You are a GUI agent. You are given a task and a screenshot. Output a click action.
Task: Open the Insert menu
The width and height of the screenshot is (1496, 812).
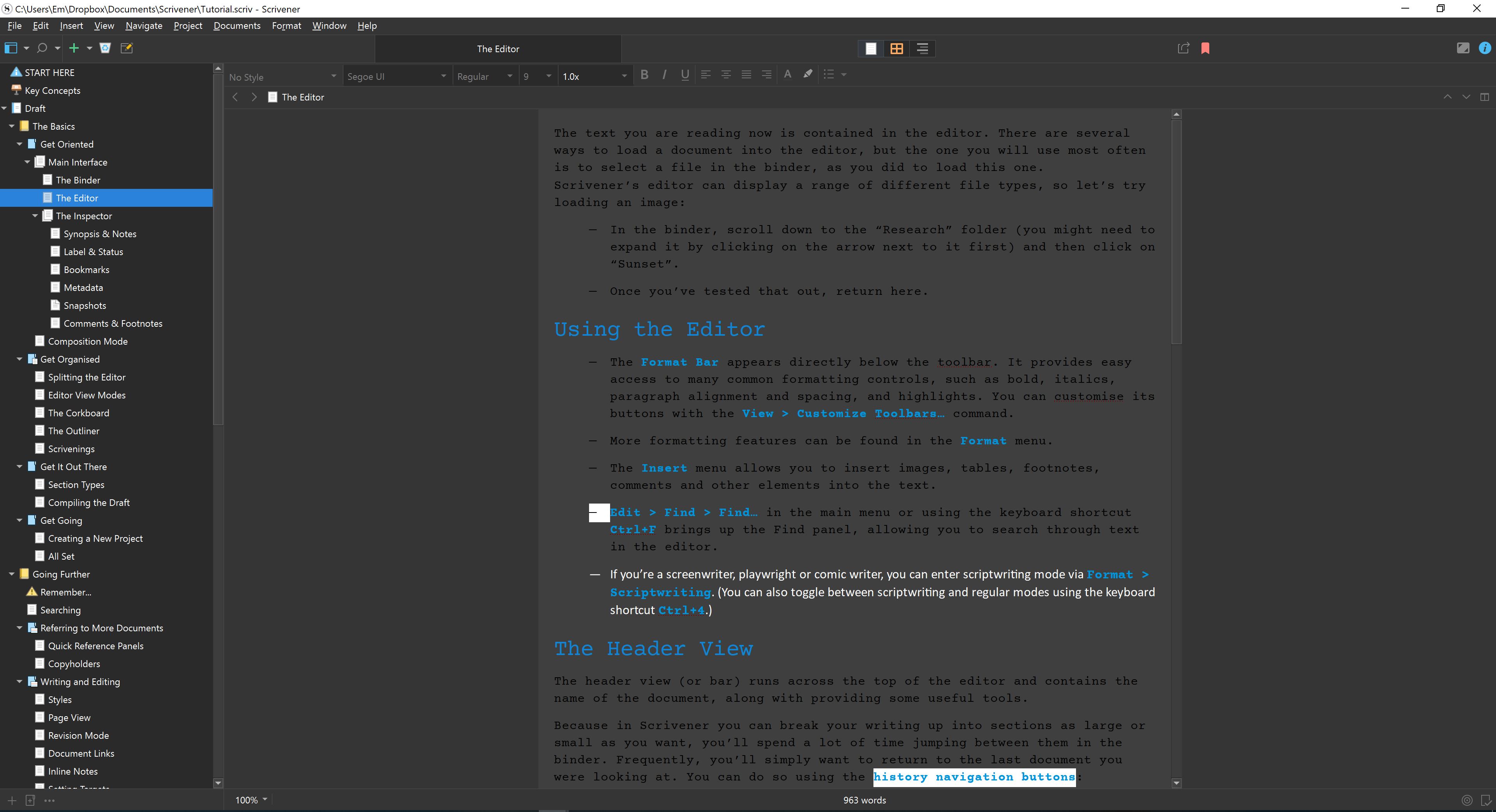pos(71,26)
